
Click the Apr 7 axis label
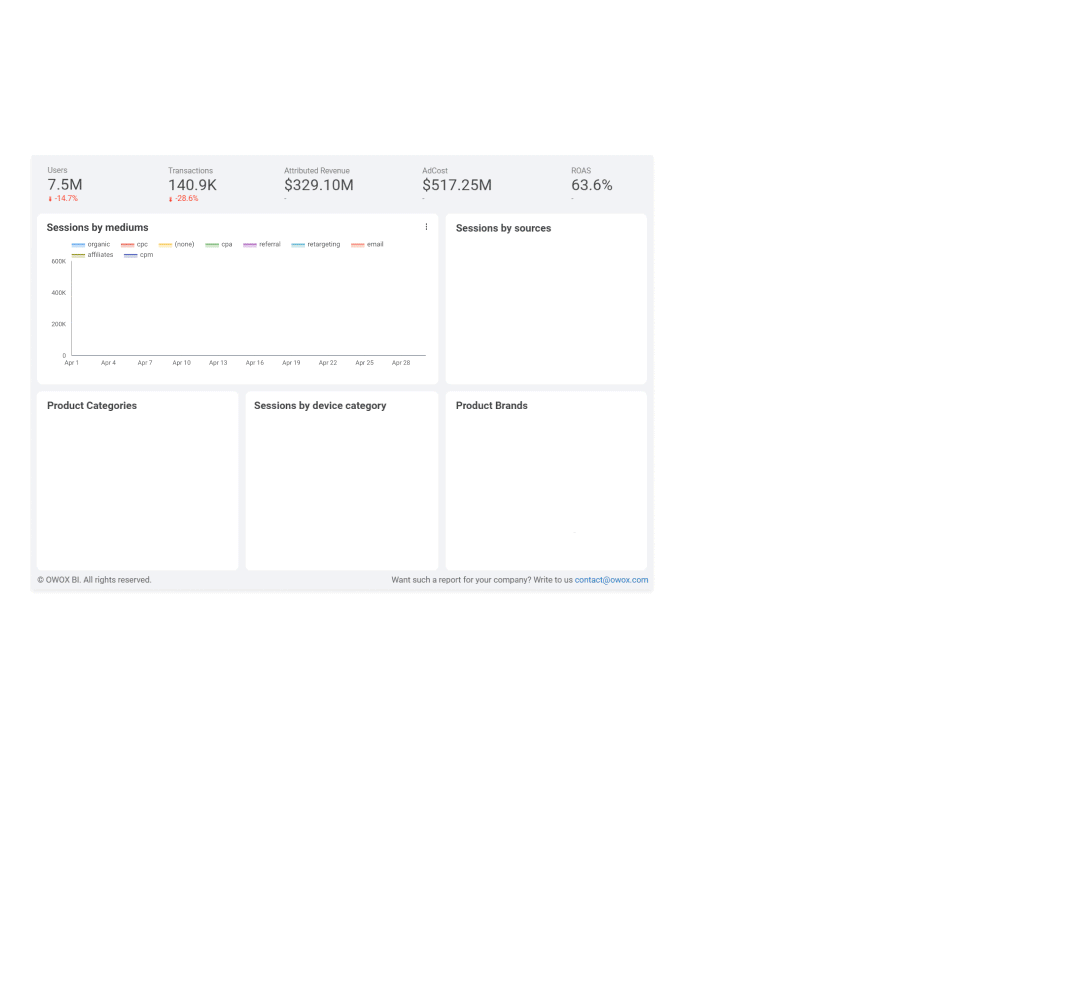pyautogui.click(x=145, y=363)
